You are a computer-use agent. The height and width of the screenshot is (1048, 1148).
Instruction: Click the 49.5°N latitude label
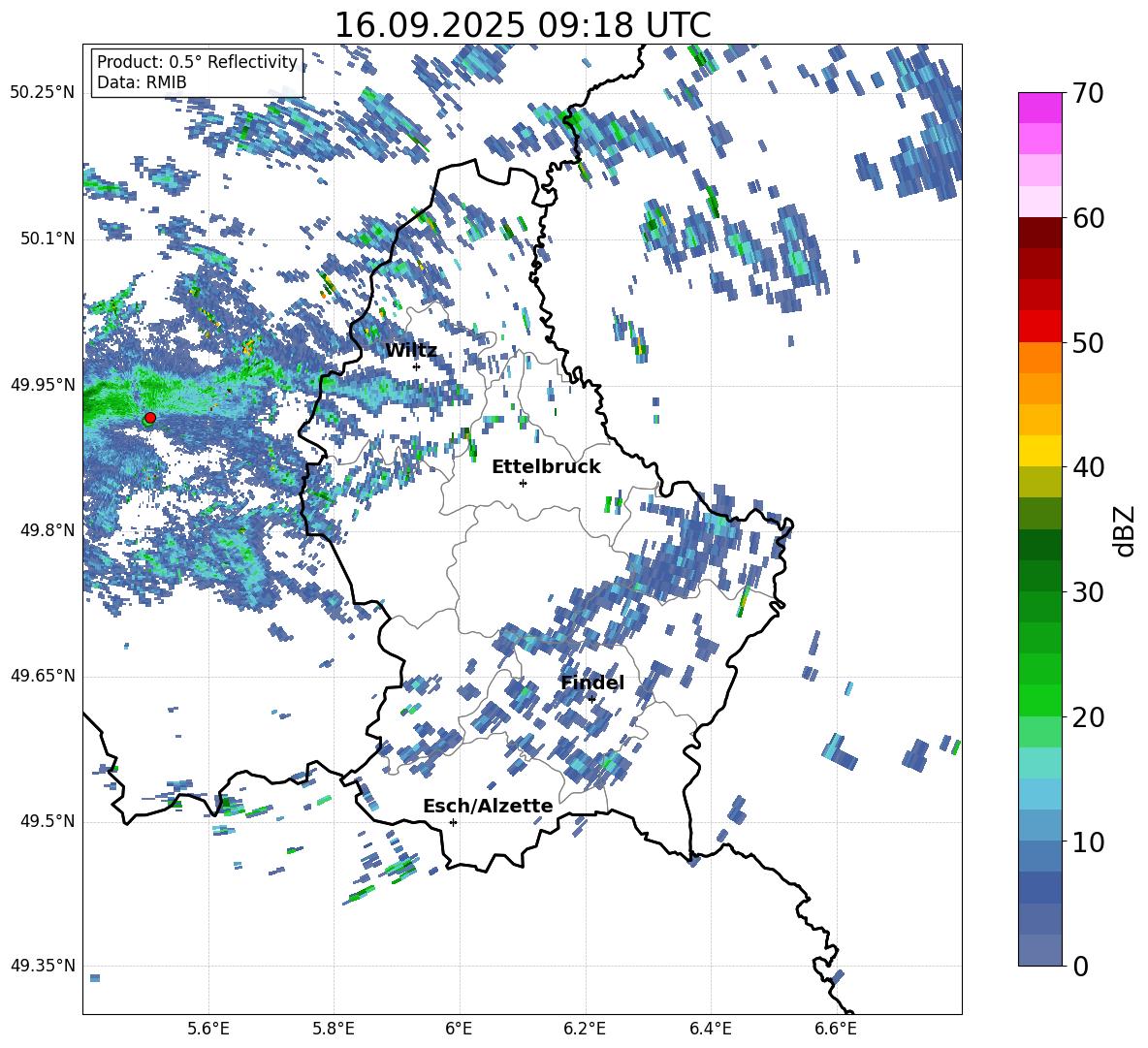tap(47, 821)
